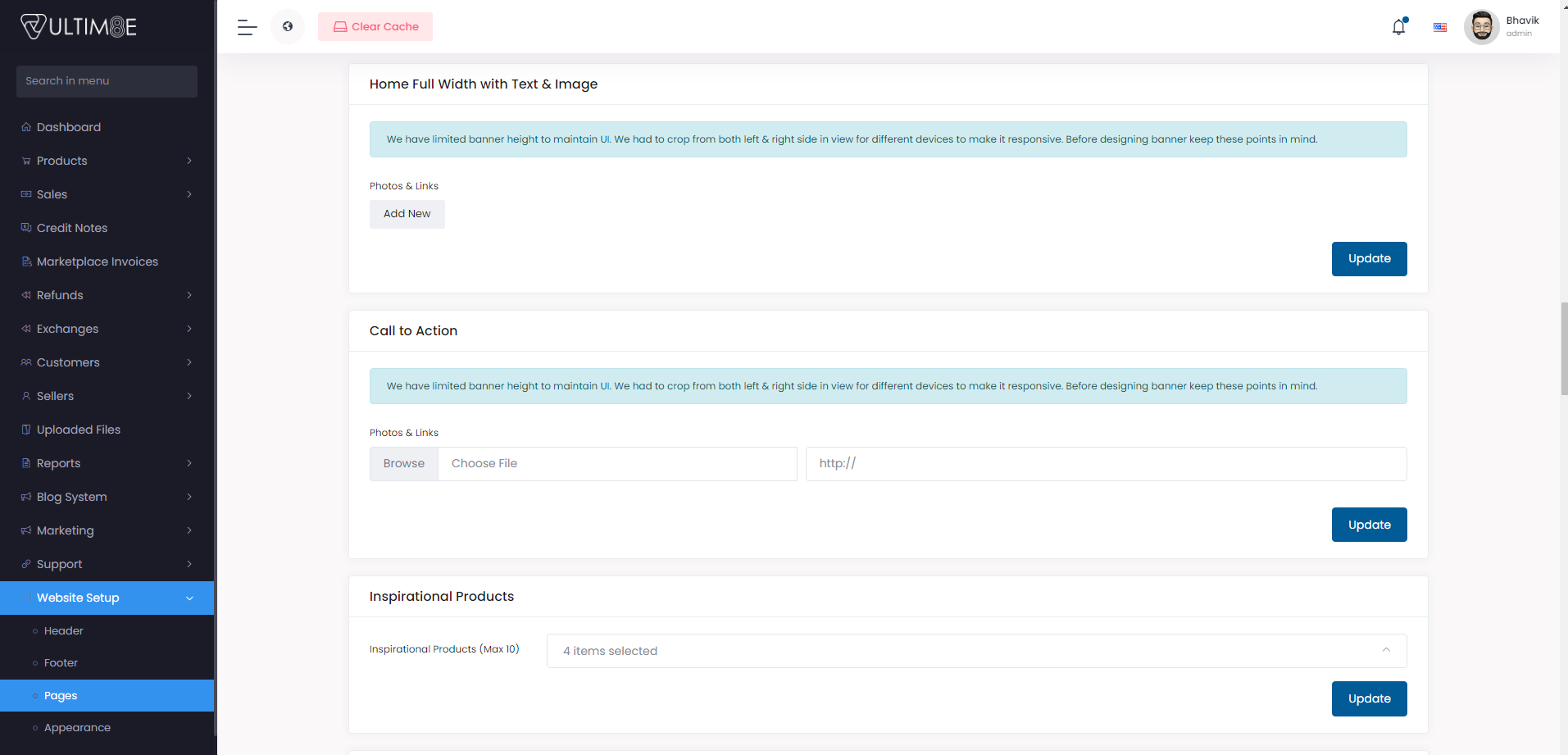Image resolution: width=1568 pixels, height=755 pixels.
Task: Open the Header submenu item
Action: click(64, 631)
